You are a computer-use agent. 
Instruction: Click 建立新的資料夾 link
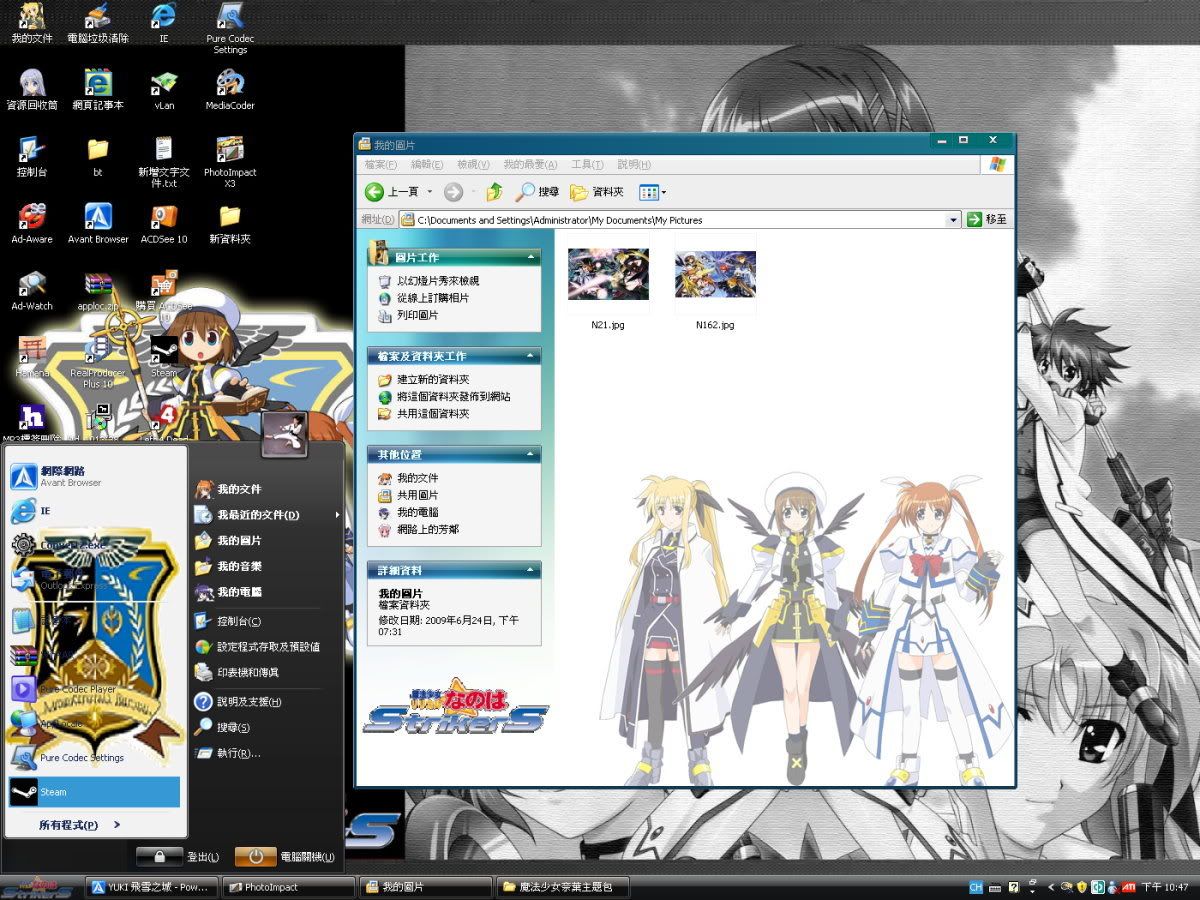(x=433, y=380)
